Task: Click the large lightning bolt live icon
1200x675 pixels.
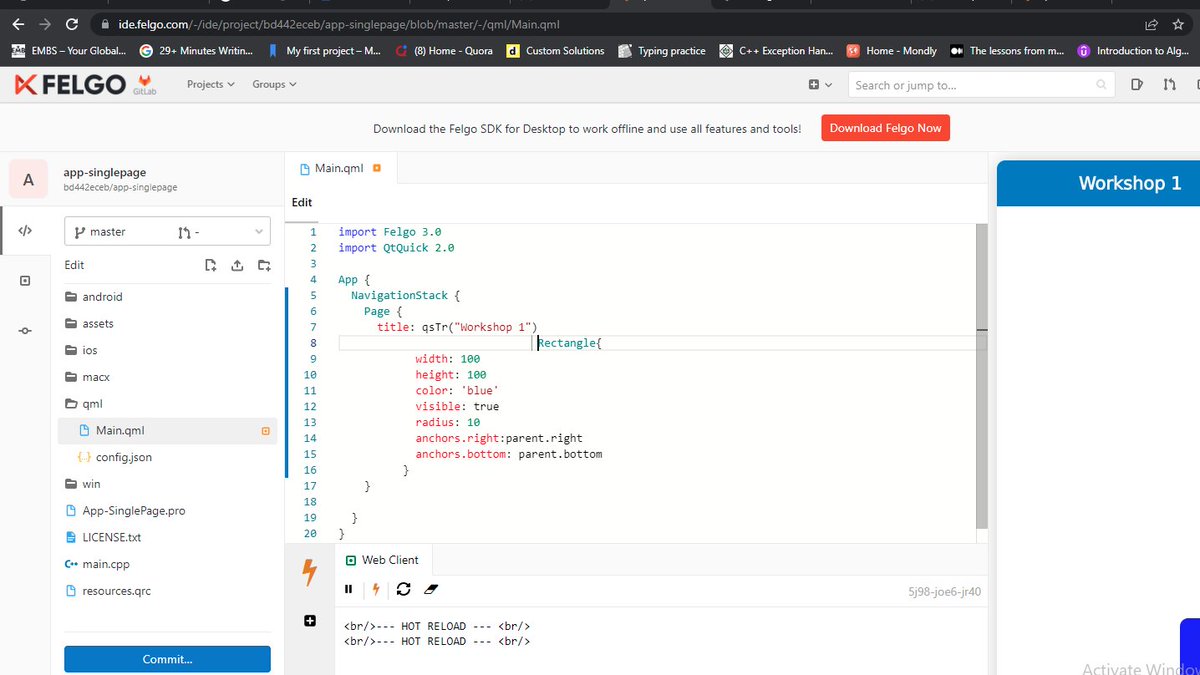Action: point(310,573)
